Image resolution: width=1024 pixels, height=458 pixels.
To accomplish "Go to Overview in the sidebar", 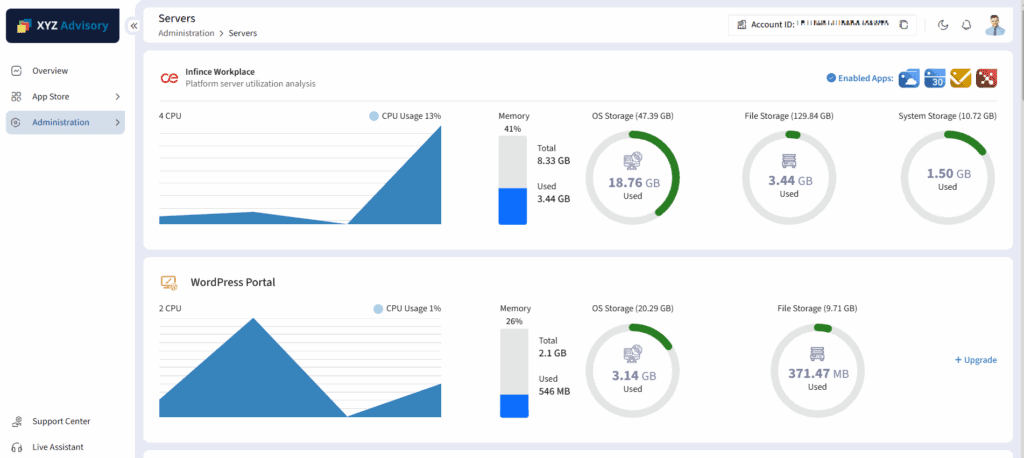I will point(49,71).
